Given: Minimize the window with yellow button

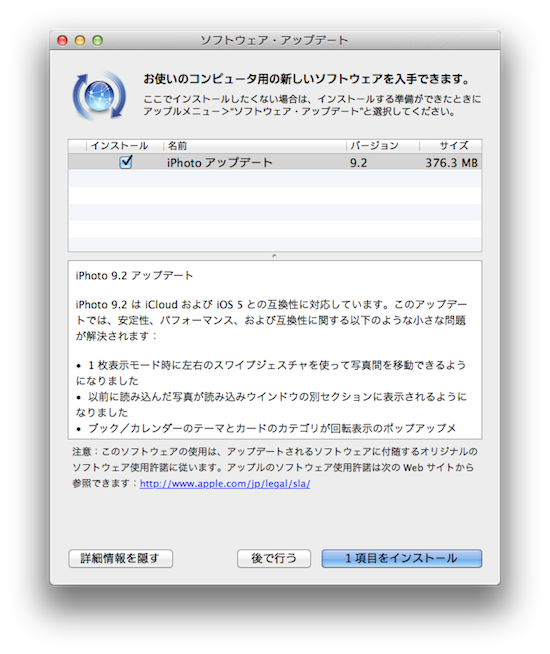Looking at the screenshot, I should click(80, 40).
